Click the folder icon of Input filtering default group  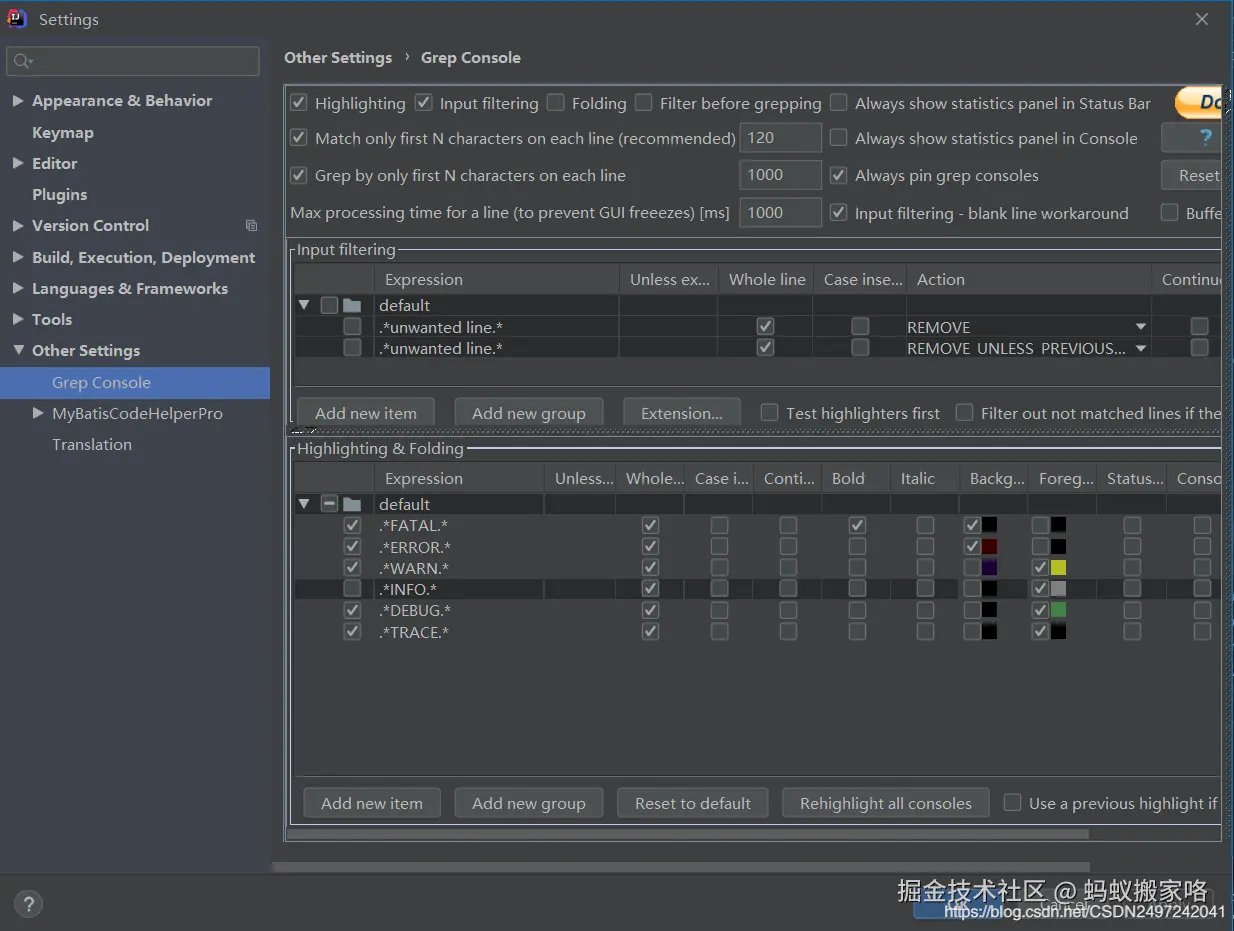[x=352, y=305]
